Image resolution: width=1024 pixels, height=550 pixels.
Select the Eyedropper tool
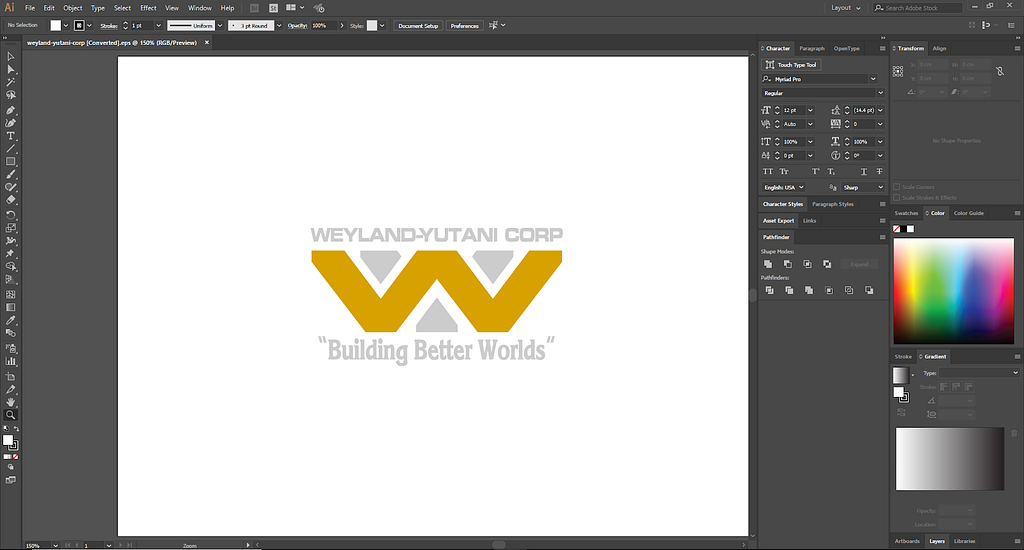point(10,321)
